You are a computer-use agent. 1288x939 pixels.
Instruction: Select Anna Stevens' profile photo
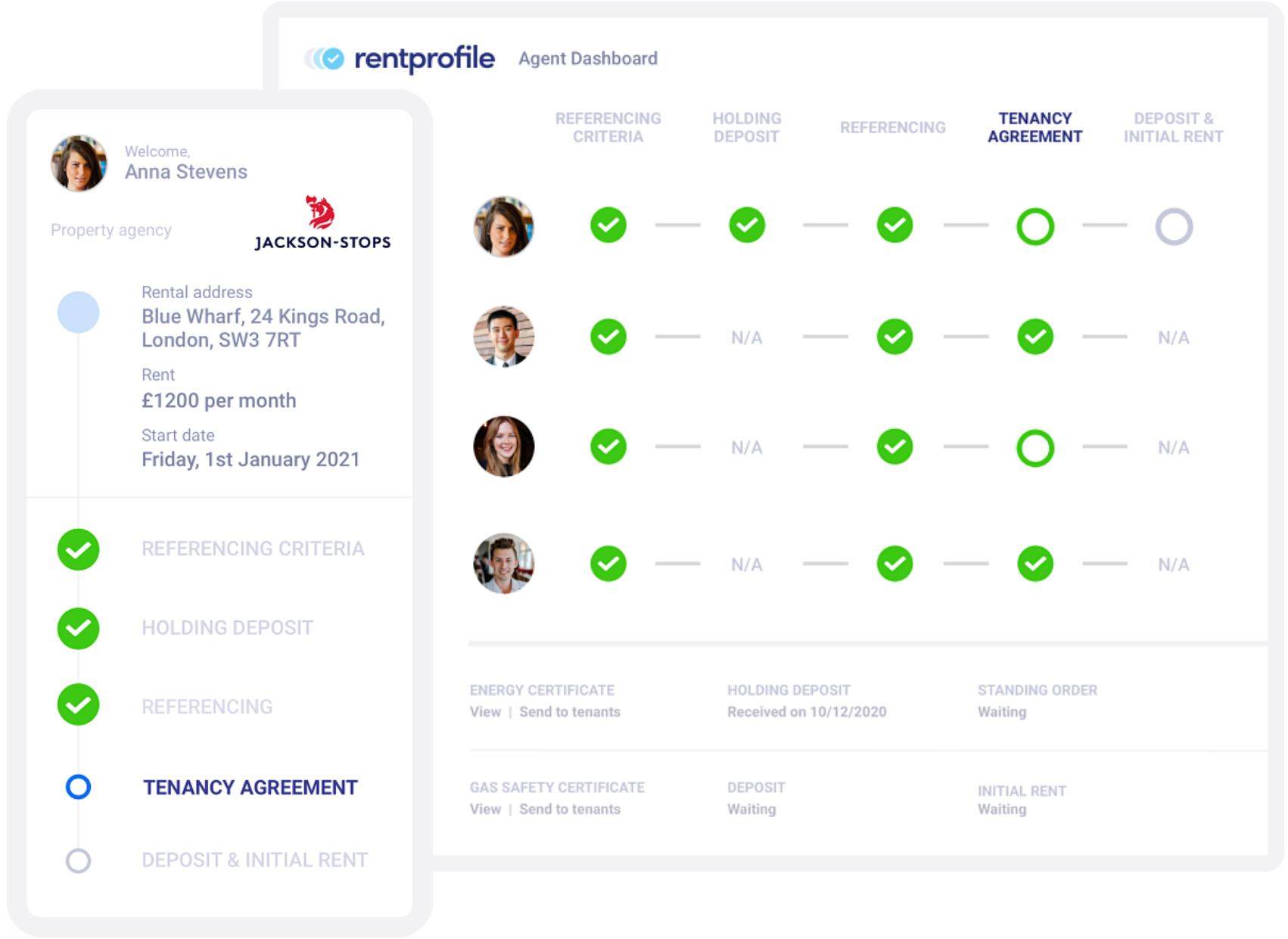(x=78, y=163)
